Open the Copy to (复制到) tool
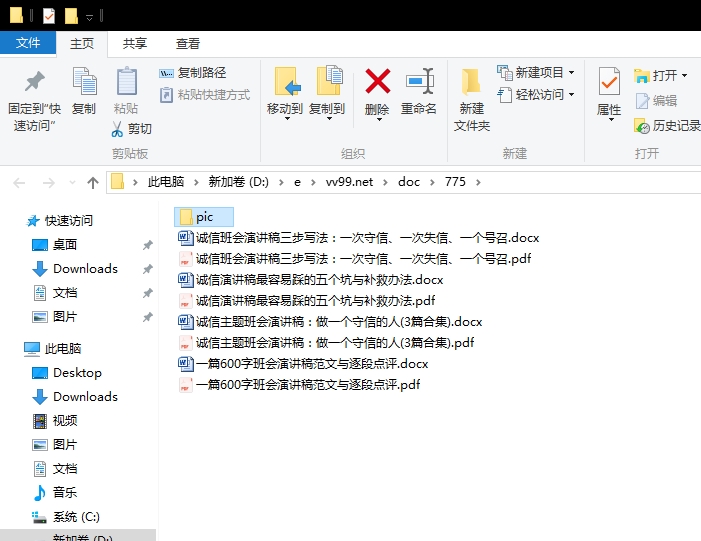This screenshot has height=541, width=701. [327, 94]
